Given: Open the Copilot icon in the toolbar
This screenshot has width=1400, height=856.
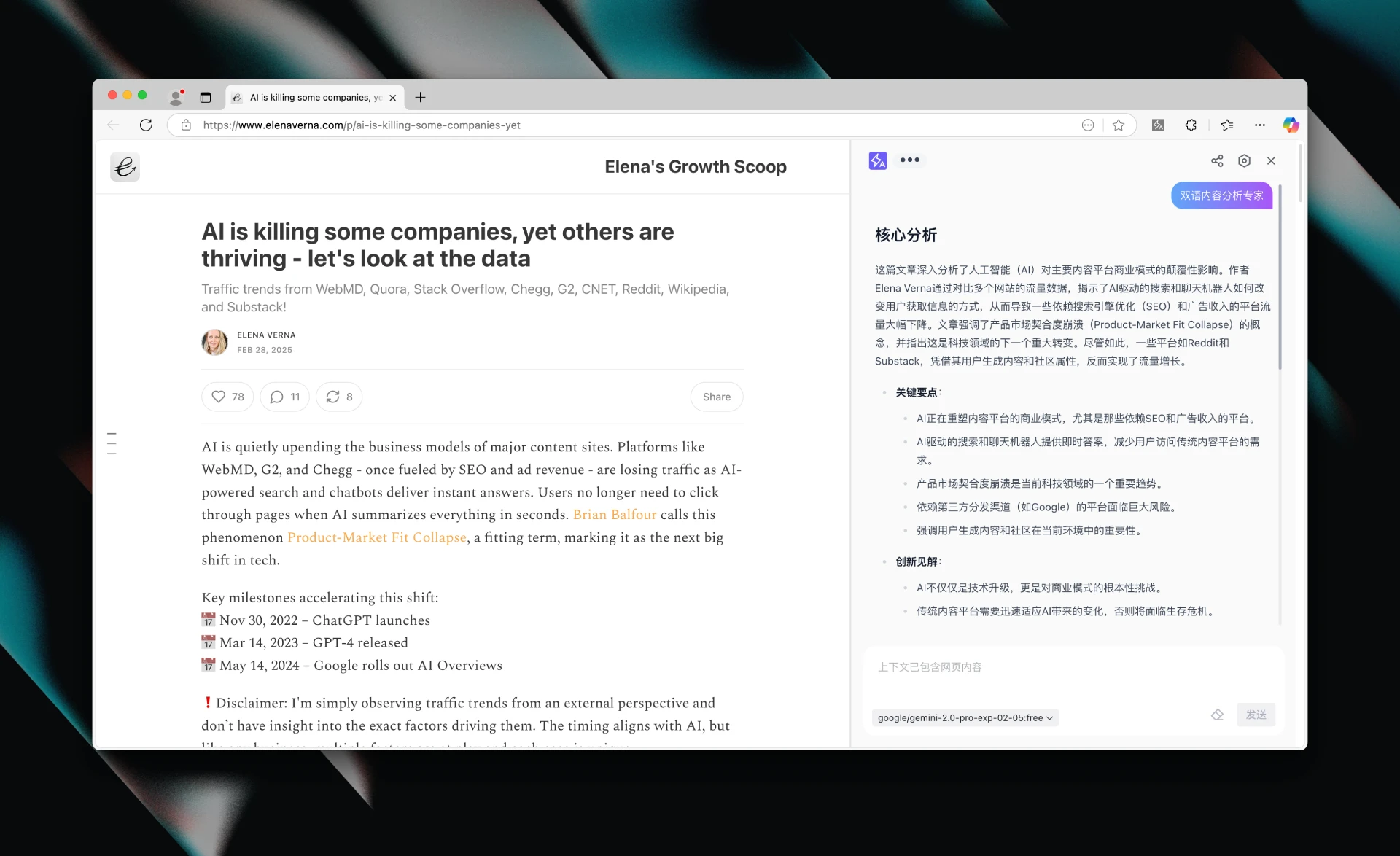Looking at the screenshot, I should click(1291, 125).
